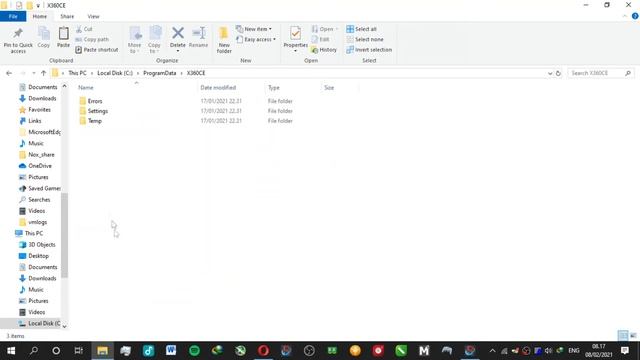Show hidden system tray icons

493,351
